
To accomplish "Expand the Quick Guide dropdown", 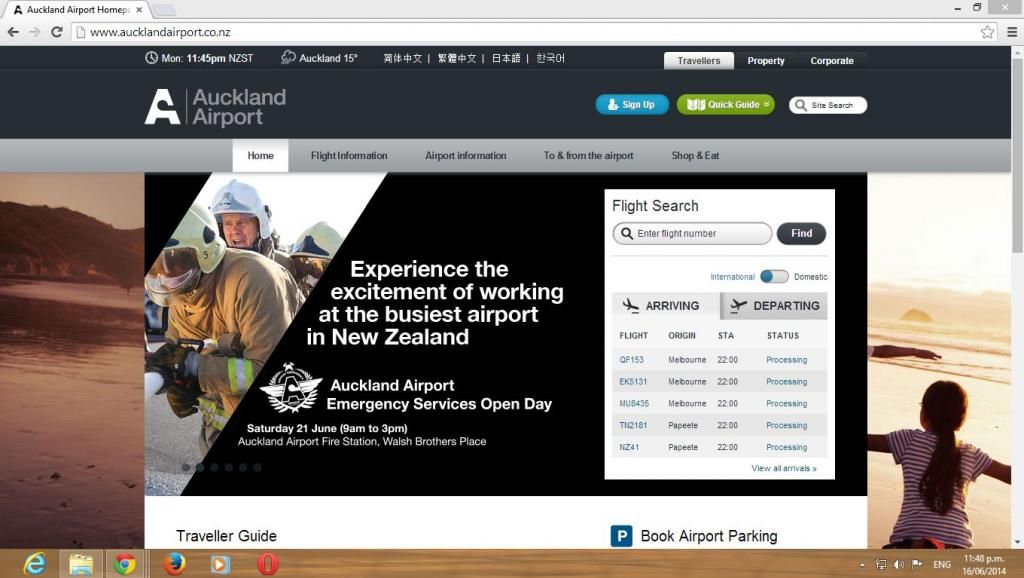I will (725, 105).
